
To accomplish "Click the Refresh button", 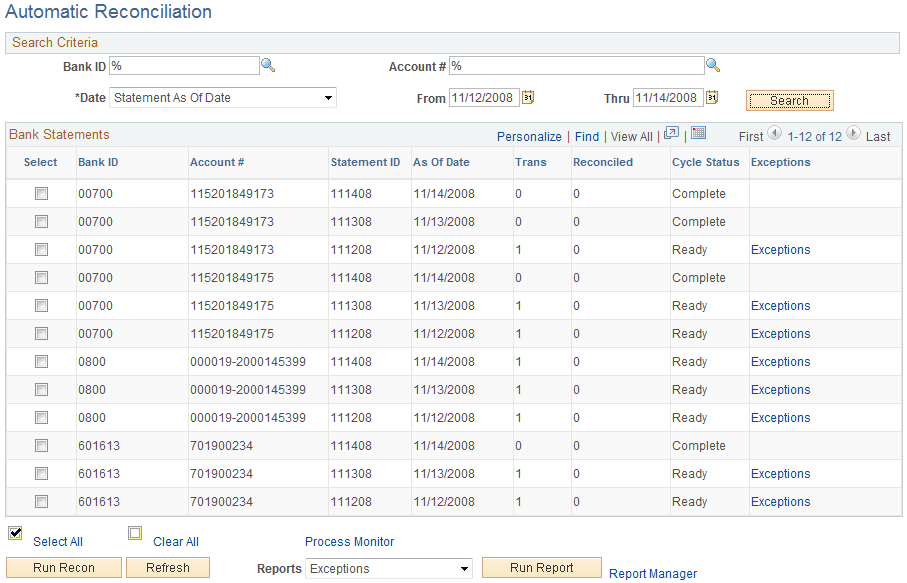I will [x=167, y=568].
